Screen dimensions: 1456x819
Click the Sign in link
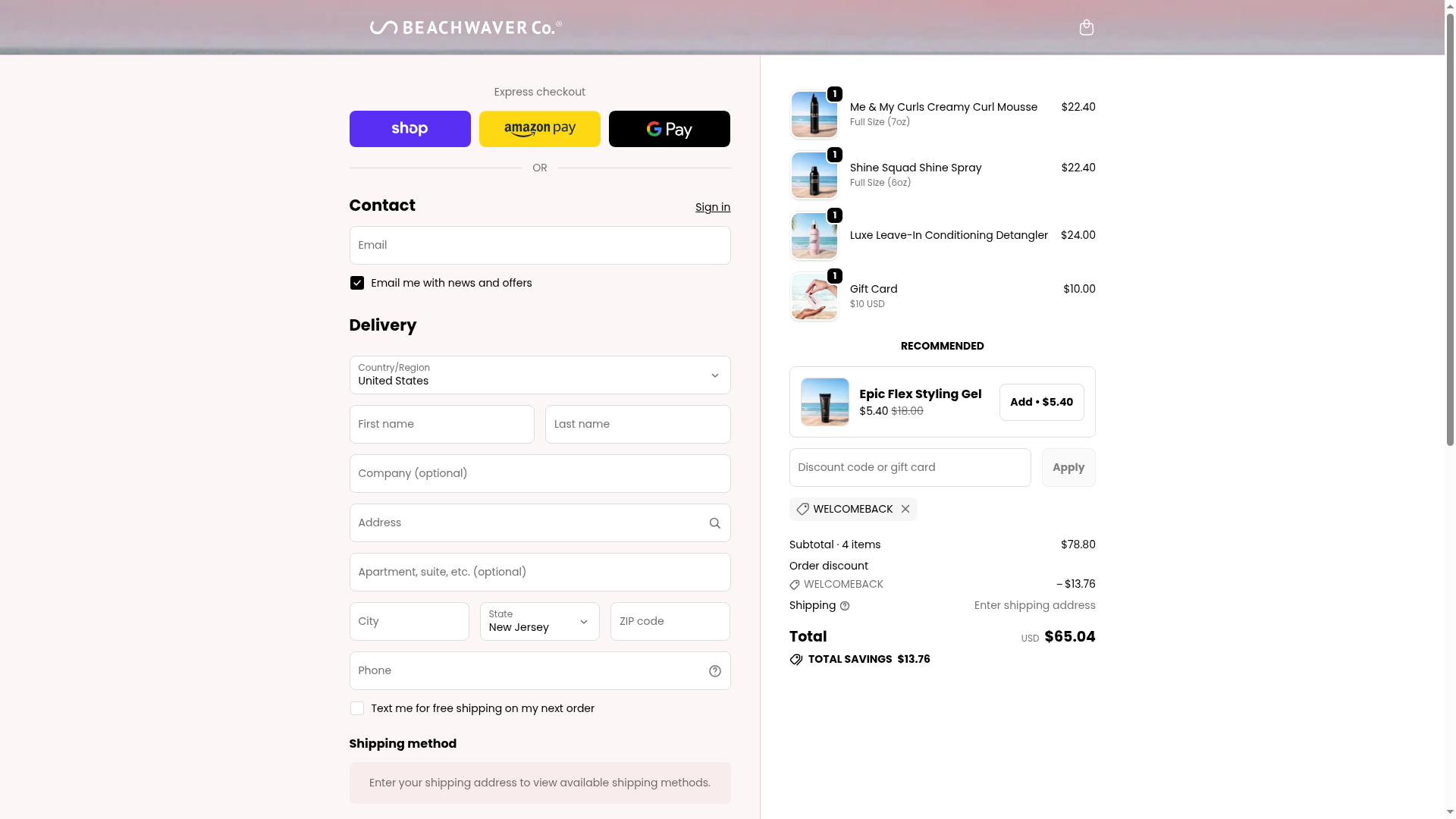click(712, 207)
